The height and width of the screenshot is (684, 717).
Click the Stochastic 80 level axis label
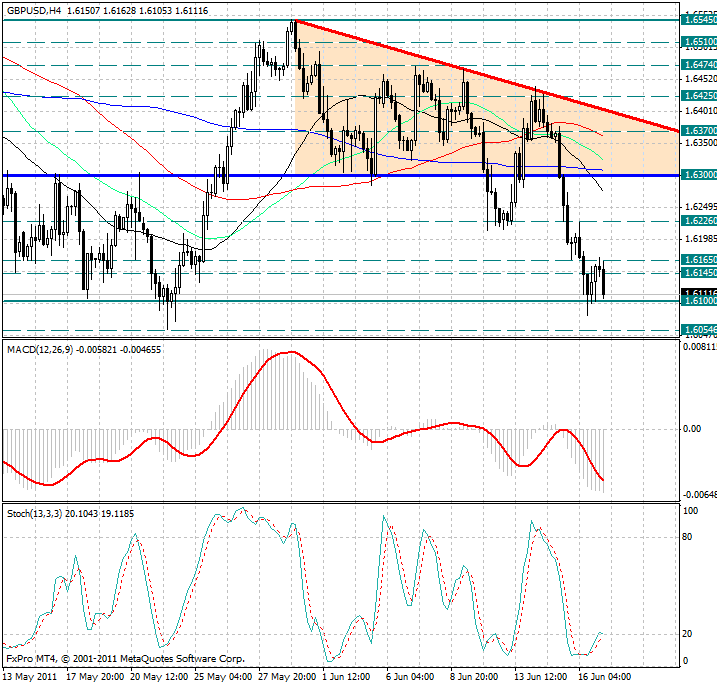(687, 537)
